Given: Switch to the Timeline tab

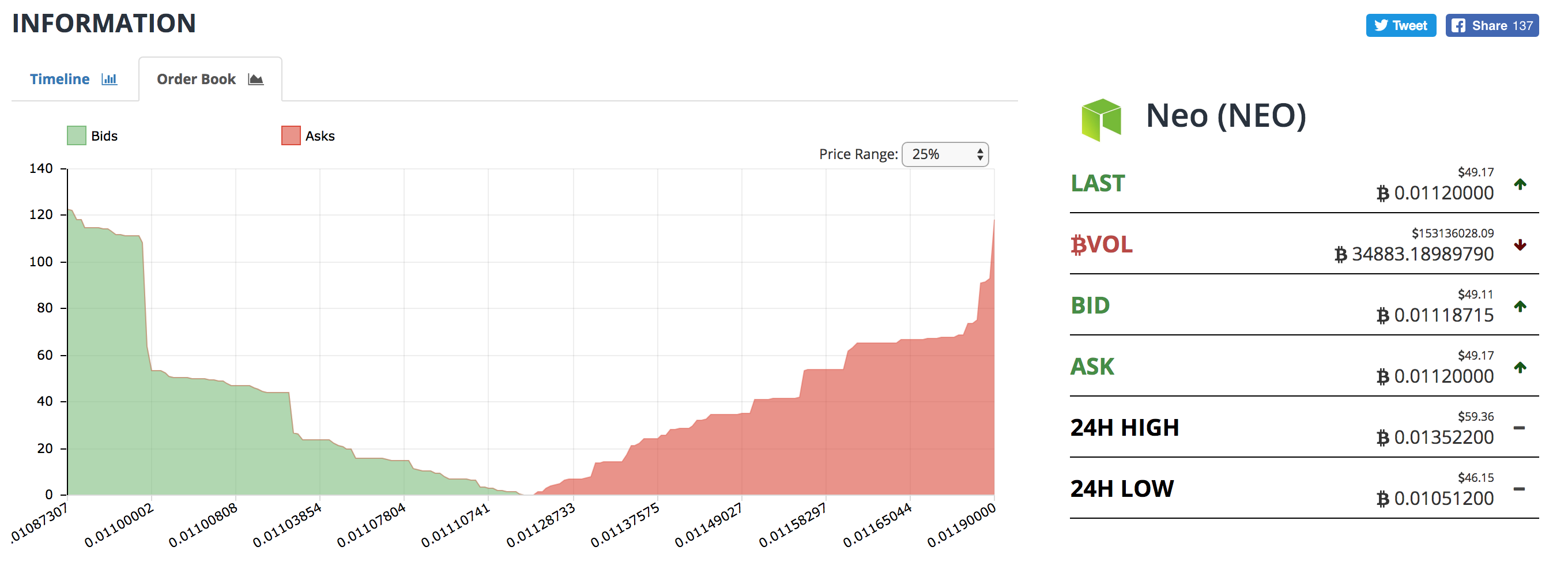Looking at the screenshot, I should [x=74, y=79].
